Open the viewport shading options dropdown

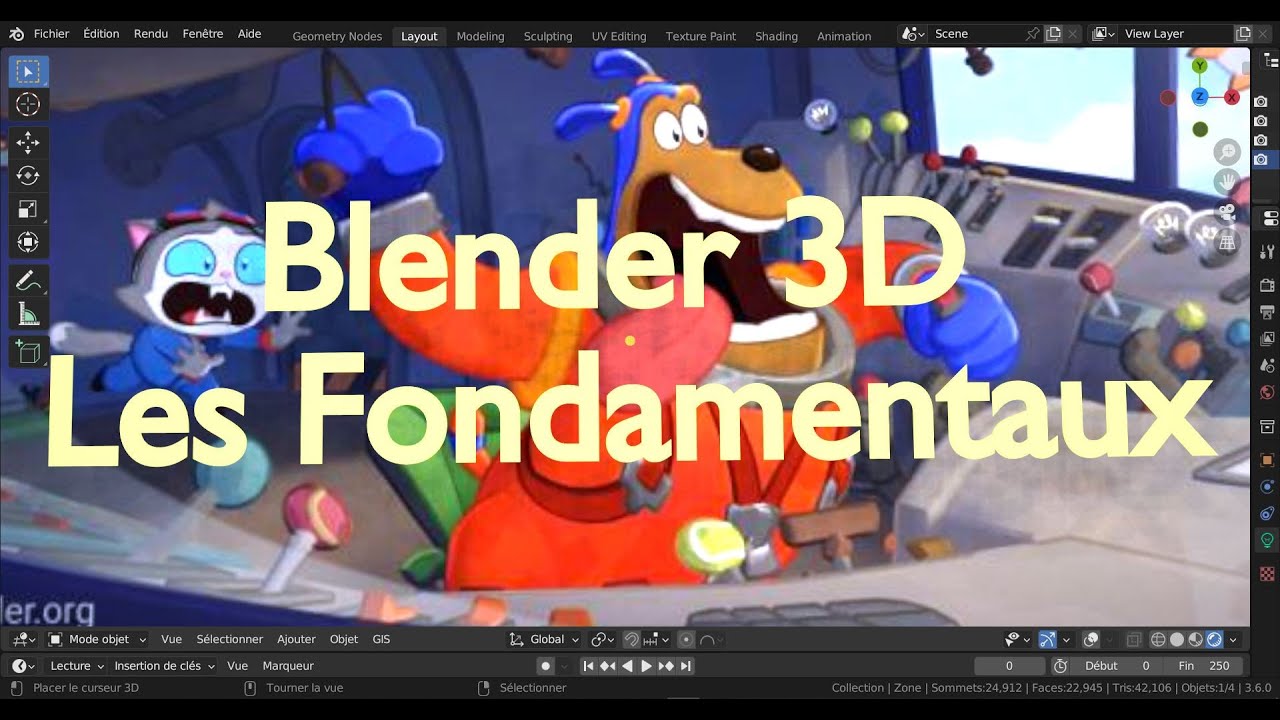pyautogui.click(x=1233, y=639)
